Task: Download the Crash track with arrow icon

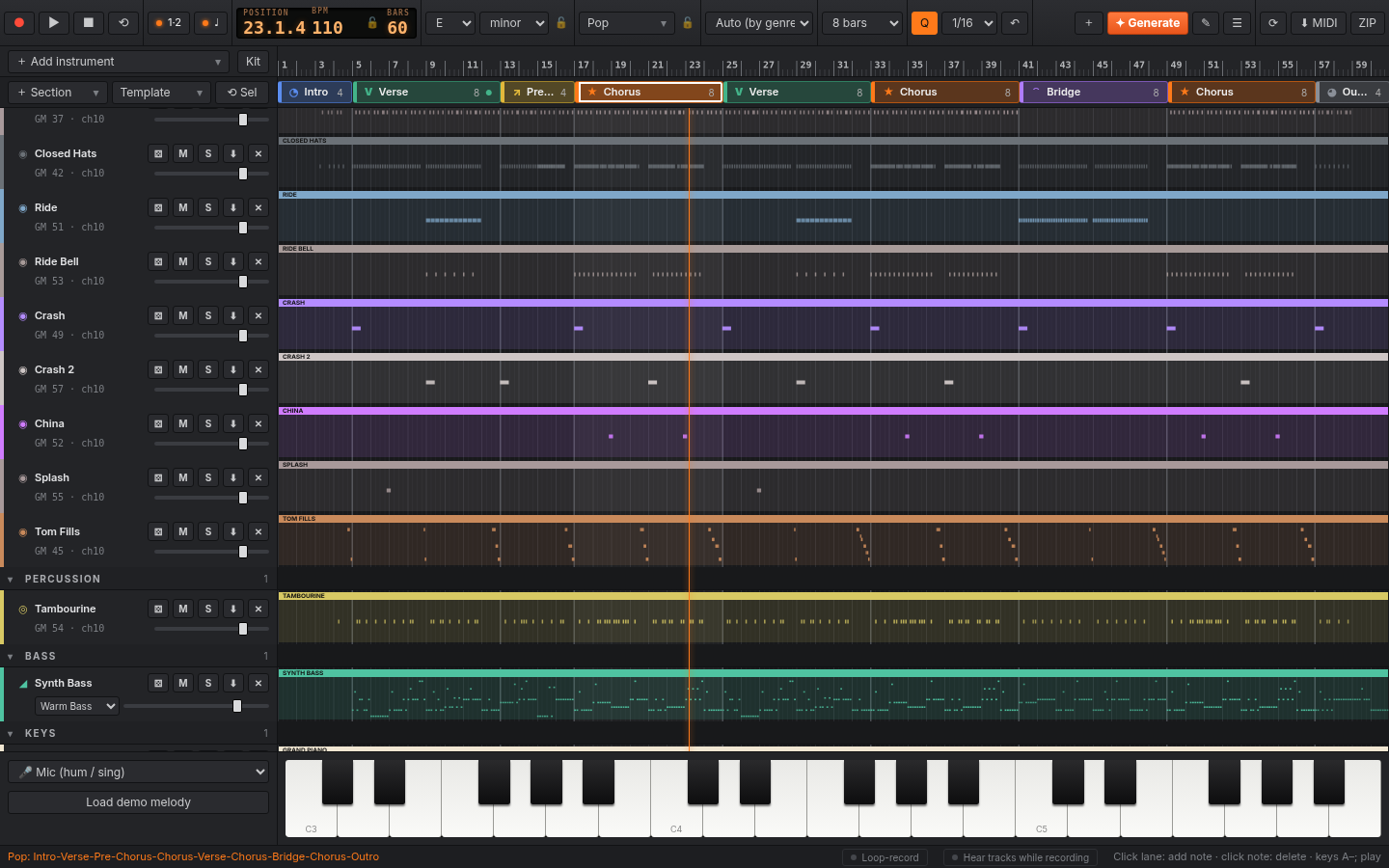Action: (233, 315)
